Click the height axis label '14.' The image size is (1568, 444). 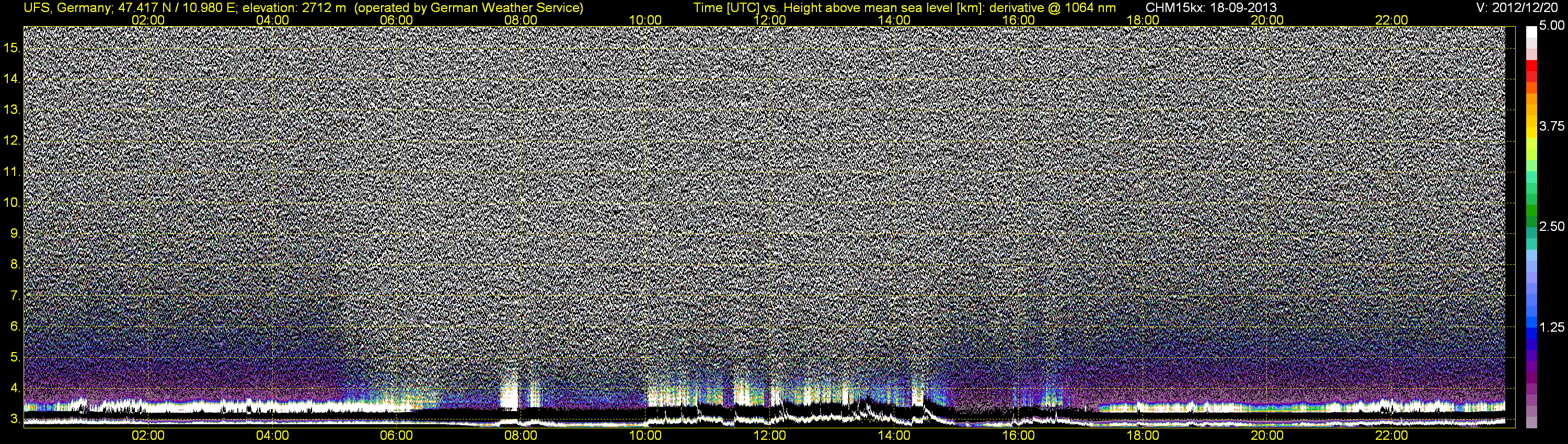[x=12, y=78]
